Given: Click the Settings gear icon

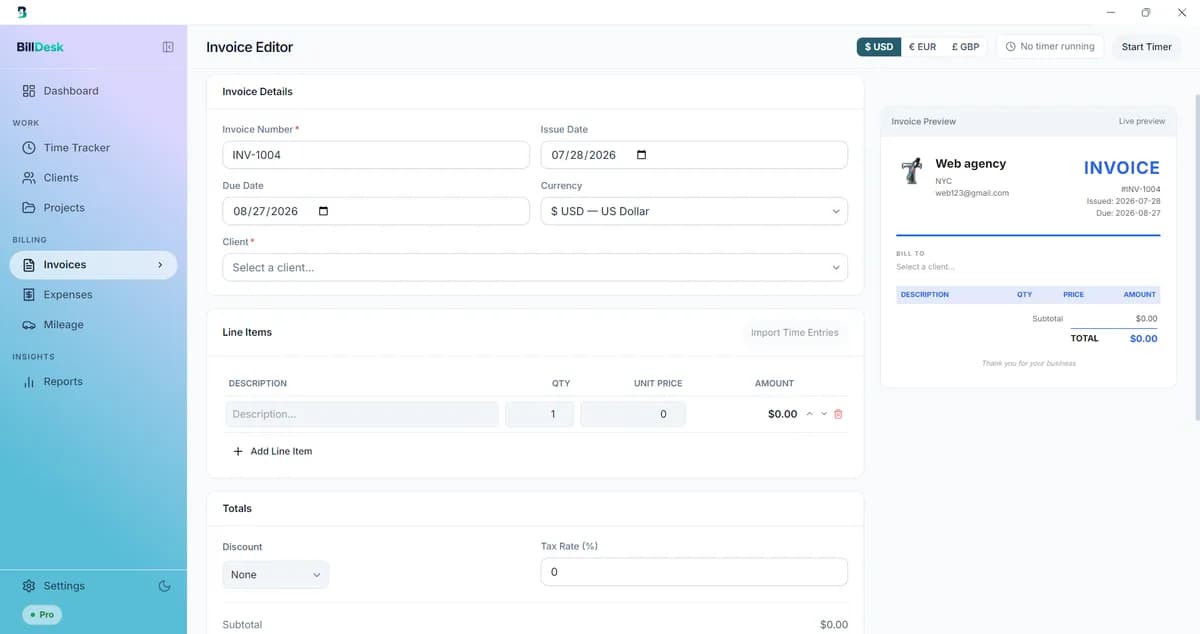Looking at the screenshot, I should pos(29,586).
